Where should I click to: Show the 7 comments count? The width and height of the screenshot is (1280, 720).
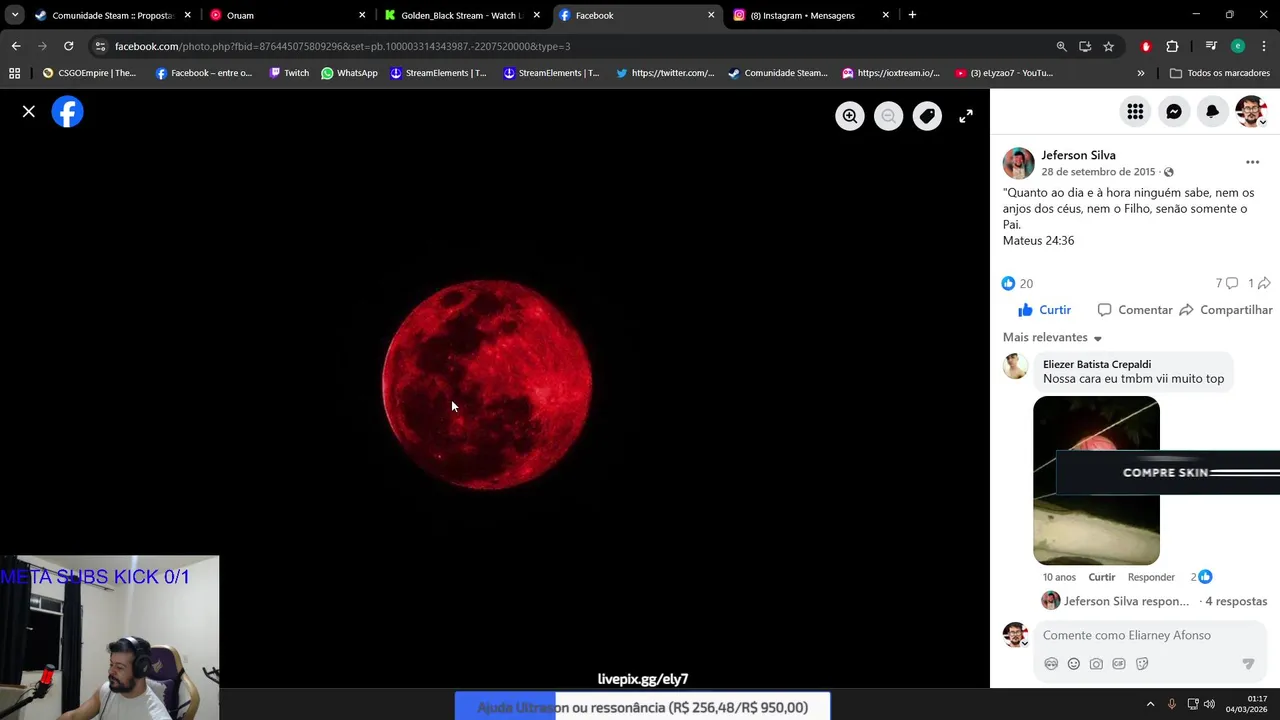click(x=1227, y=284)
